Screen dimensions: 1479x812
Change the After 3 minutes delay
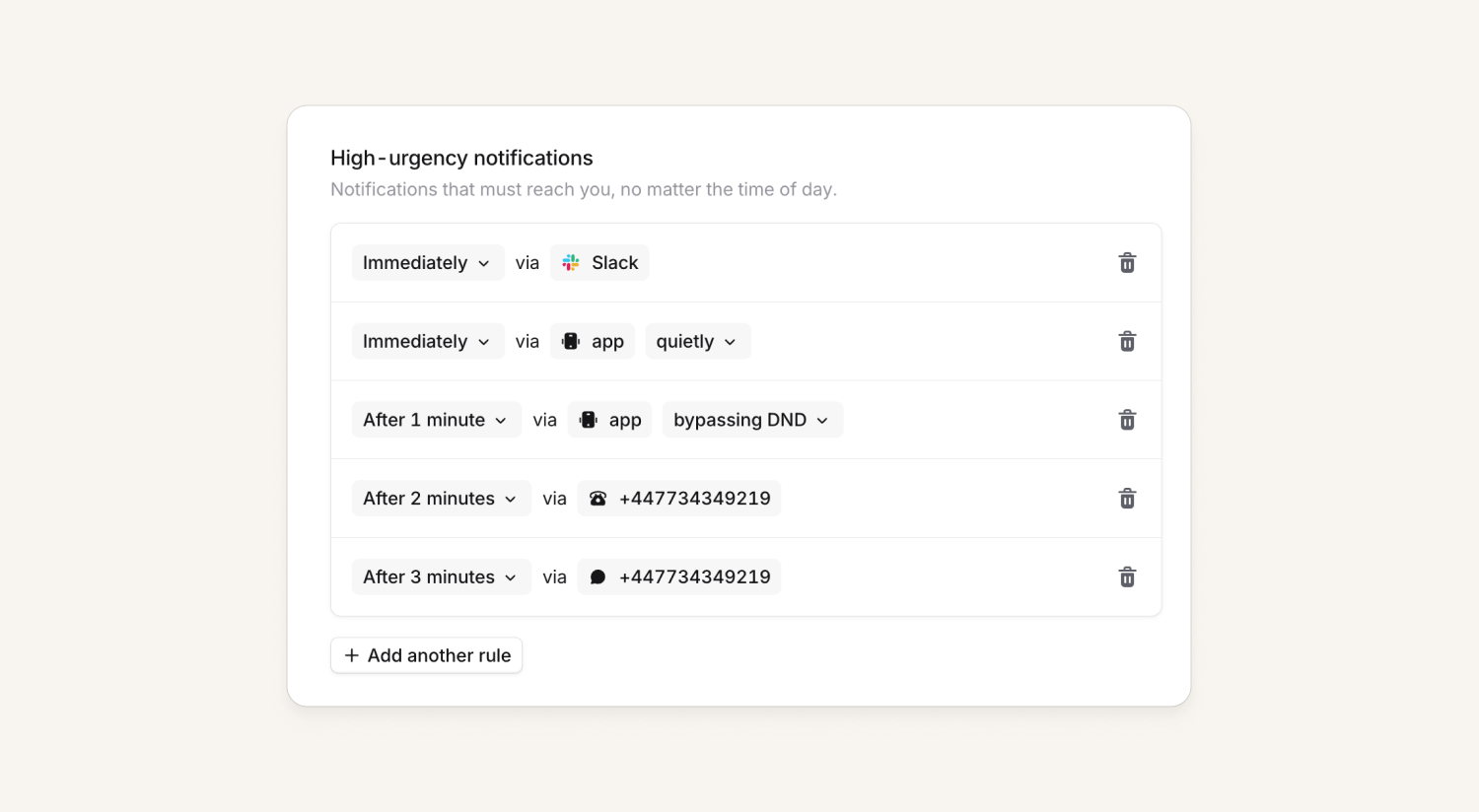click(441, 577)
